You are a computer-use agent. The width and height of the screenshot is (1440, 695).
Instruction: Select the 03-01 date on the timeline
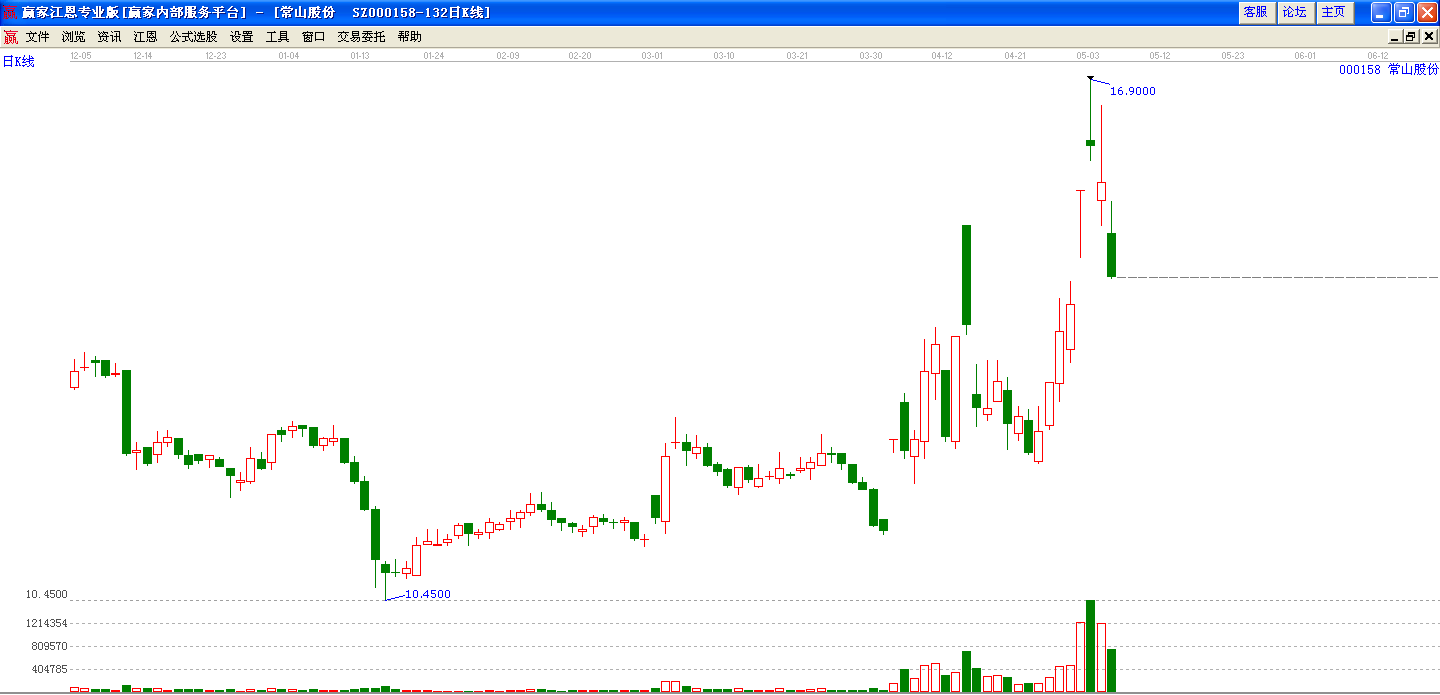(652, 56)
